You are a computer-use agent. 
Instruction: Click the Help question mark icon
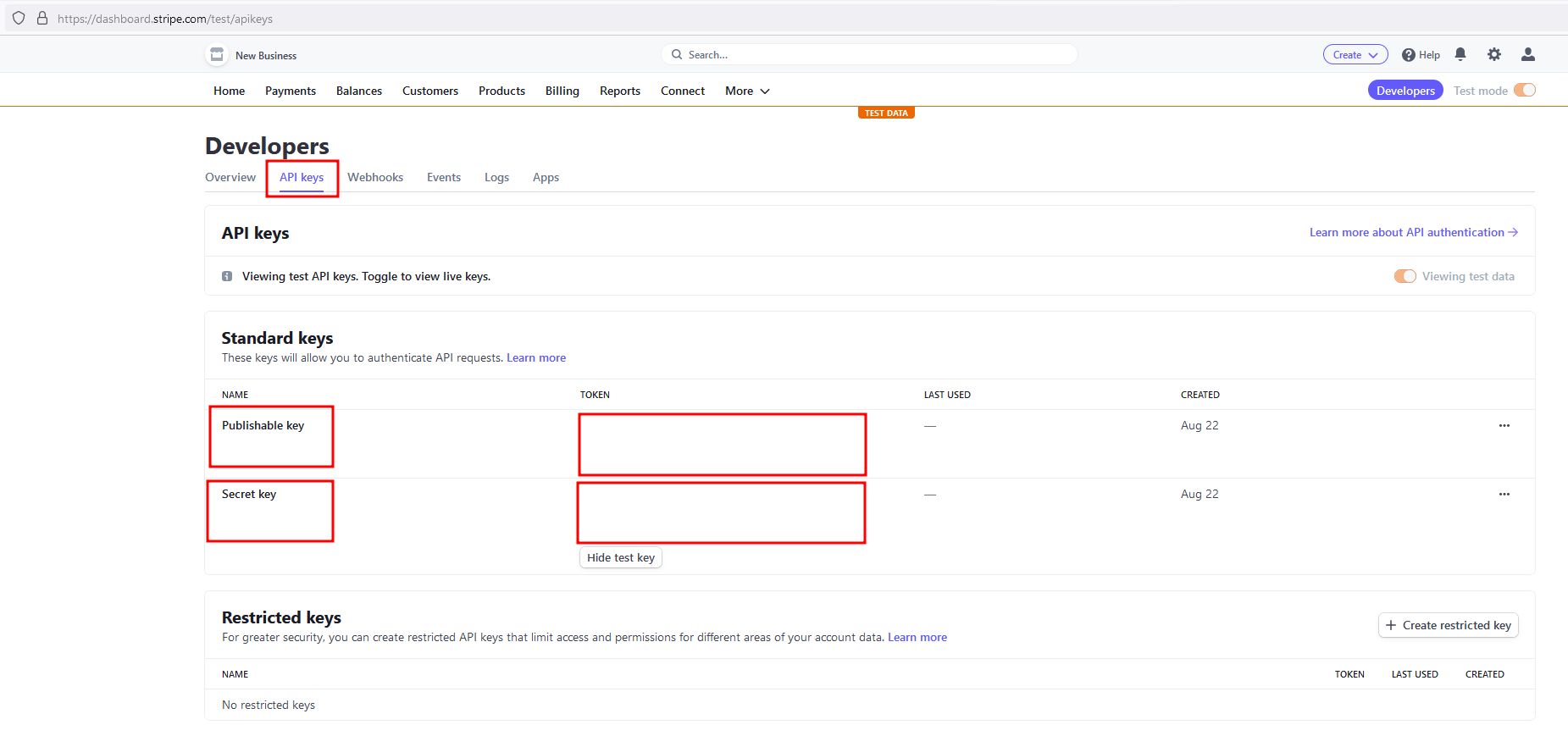tap(1408, 55)
